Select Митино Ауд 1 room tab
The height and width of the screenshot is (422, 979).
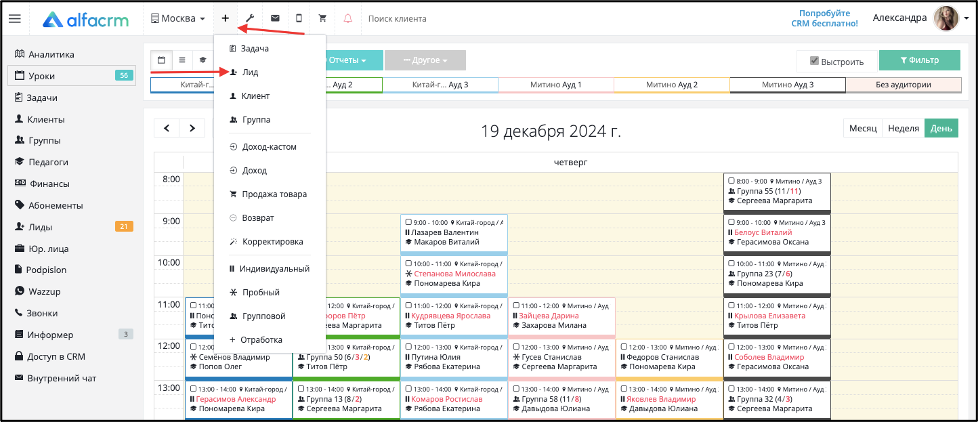(556, 84)
